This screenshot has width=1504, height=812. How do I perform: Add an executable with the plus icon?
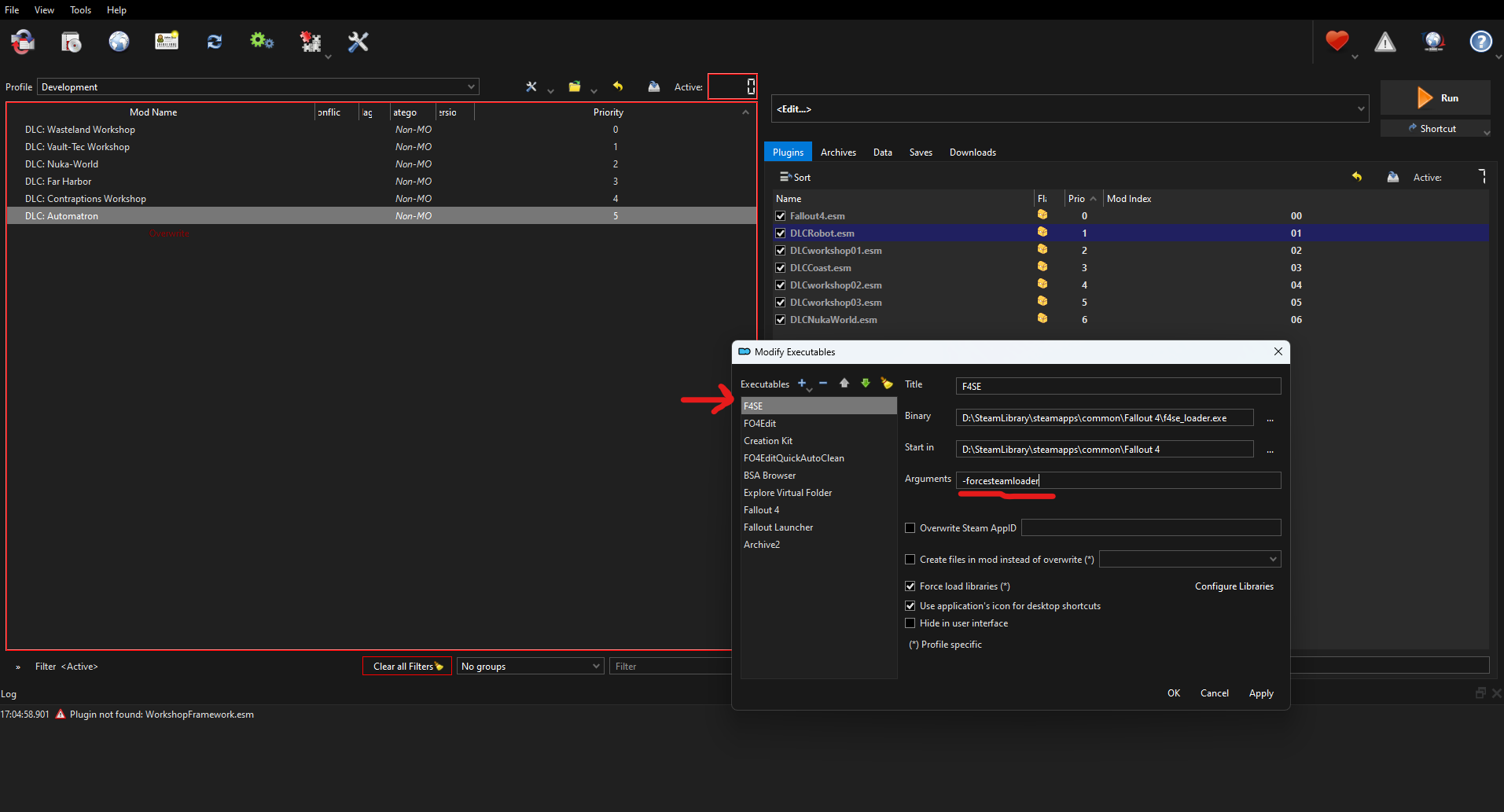tap(802, 384)
